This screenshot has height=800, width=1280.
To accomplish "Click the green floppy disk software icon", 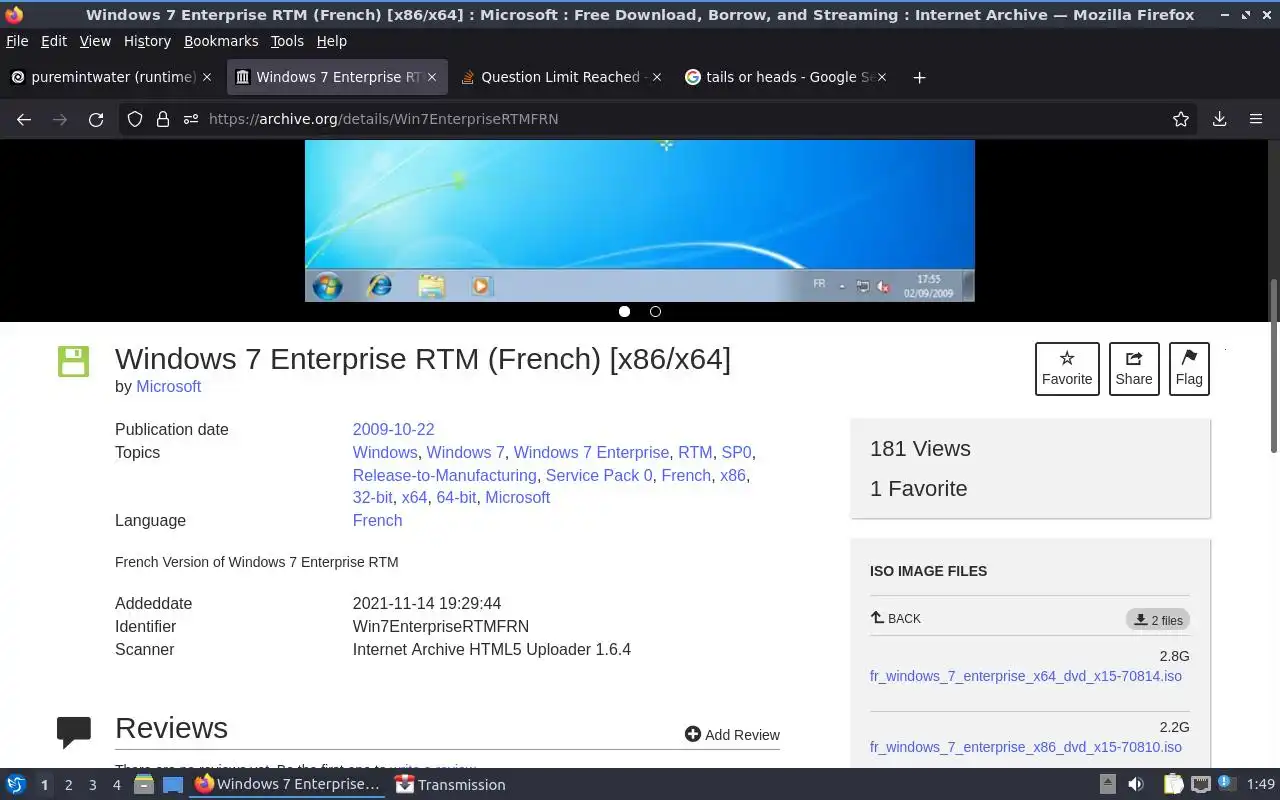I will (74, 361).
